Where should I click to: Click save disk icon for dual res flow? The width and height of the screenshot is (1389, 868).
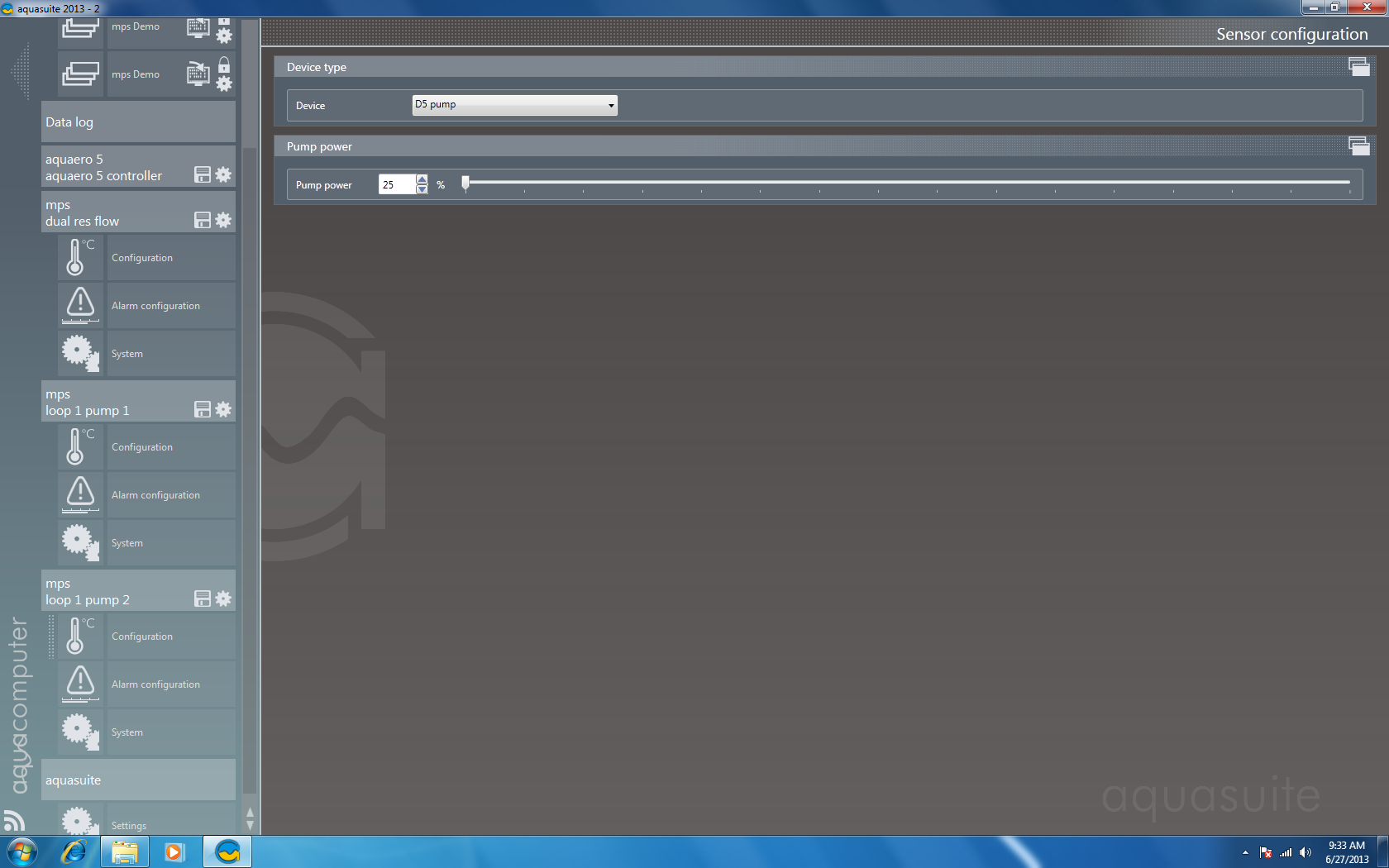[203, 220]
